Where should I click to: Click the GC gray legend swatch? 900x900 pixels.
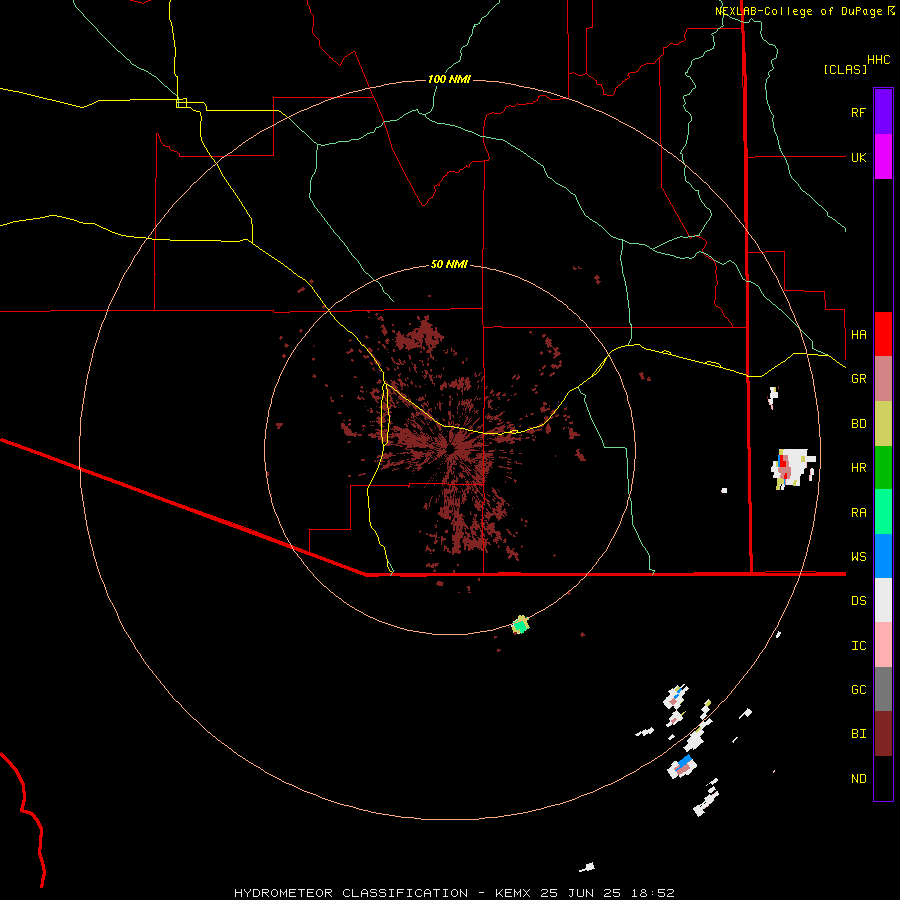coord(883,689)
